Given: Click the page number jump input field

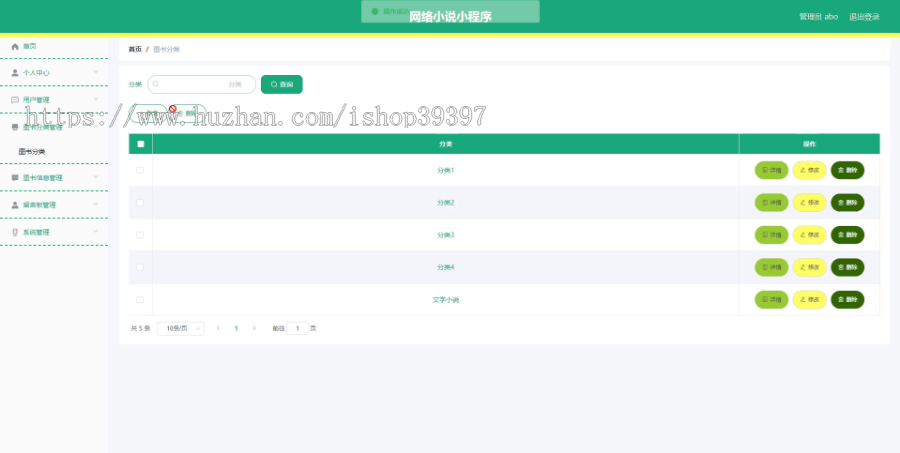Looking at the screenshot, I should pos(297,328).
